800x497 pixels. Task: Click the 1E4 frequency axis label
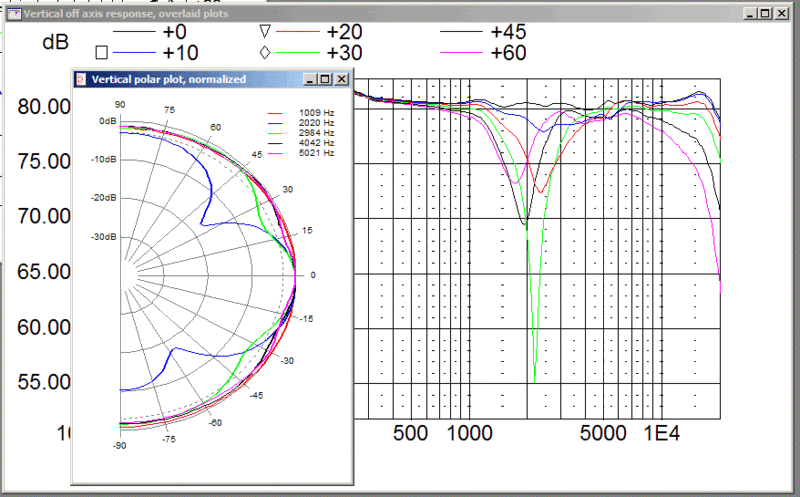click(x=662, y=434)
